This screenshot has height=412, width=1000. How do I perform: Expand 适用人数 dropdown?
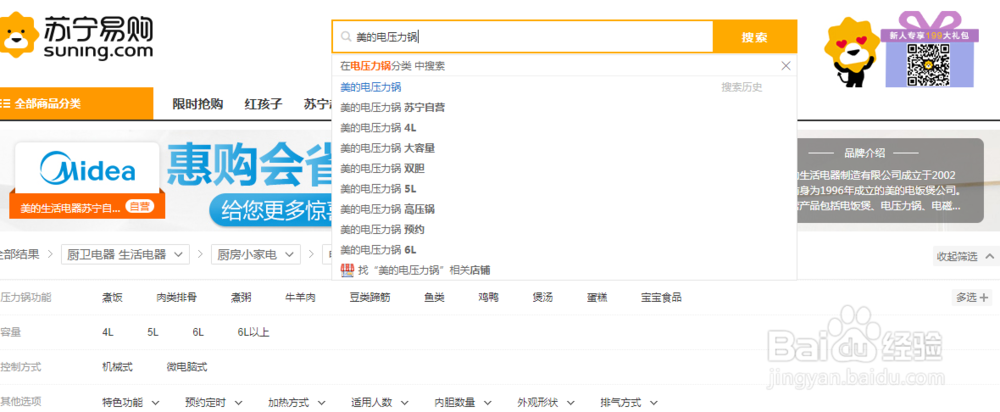pos(379,402)
